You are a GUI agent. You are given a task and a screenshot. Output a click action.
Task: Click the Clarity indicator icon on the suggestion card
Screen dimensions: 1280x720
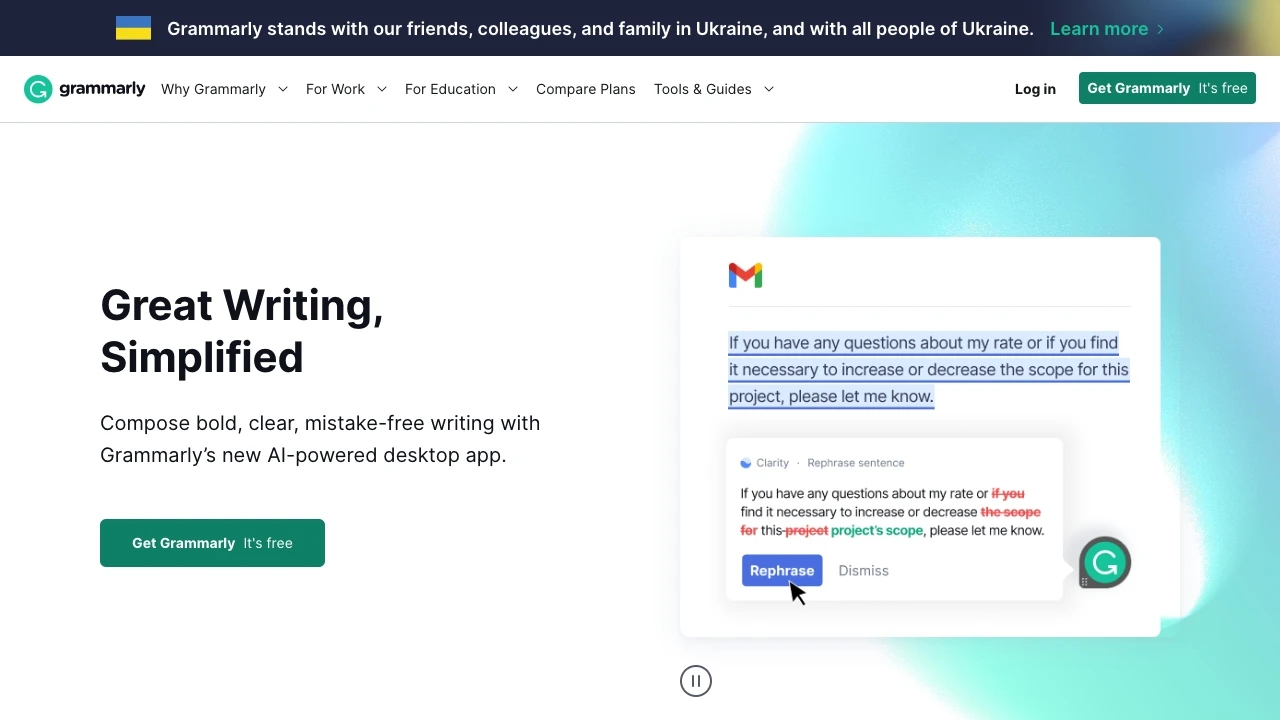[745, 462]
